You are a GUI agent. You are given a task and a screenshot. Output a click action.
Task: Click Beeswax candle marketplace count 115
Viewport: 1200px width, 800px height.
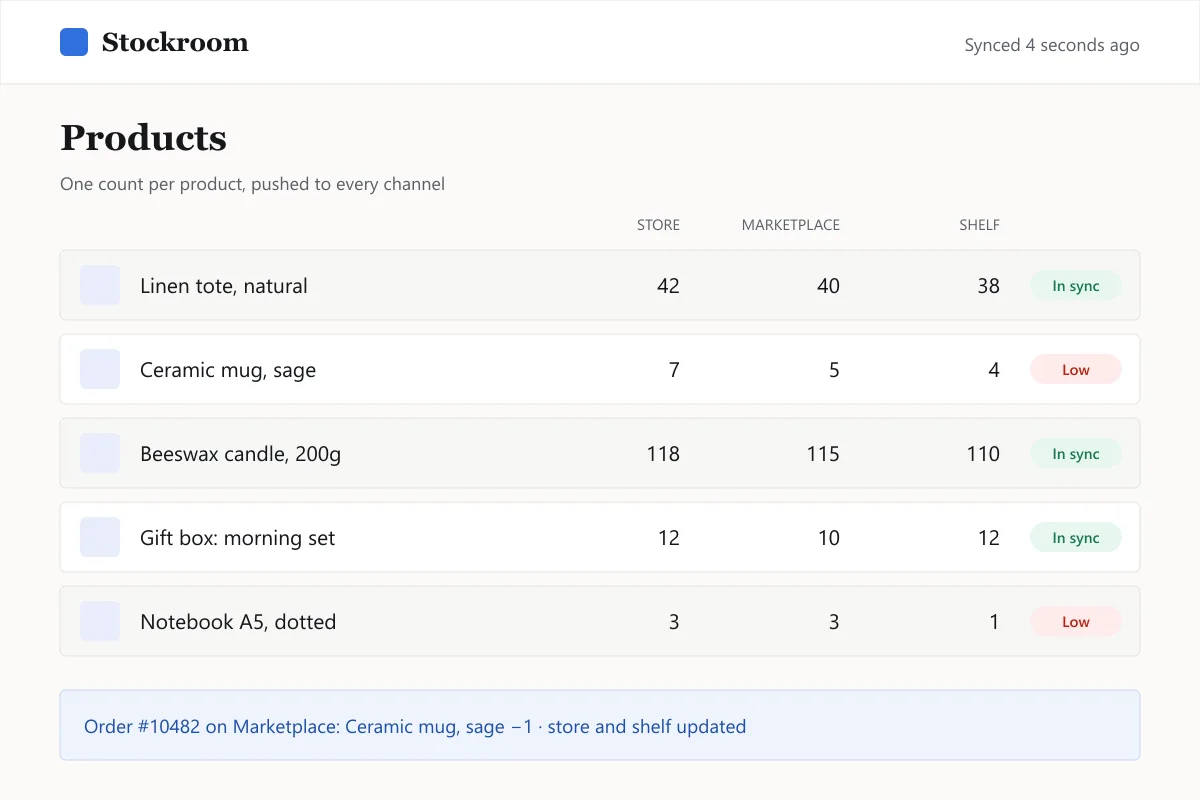click(x=823, y=454)
